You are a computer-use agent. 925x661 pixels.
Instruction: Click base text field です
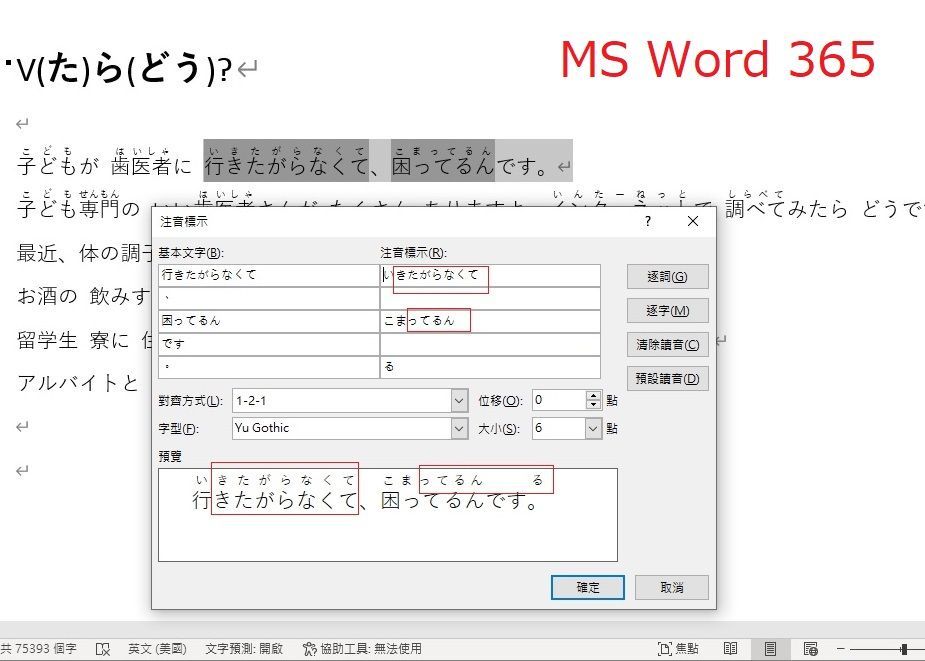coord(268,344)
